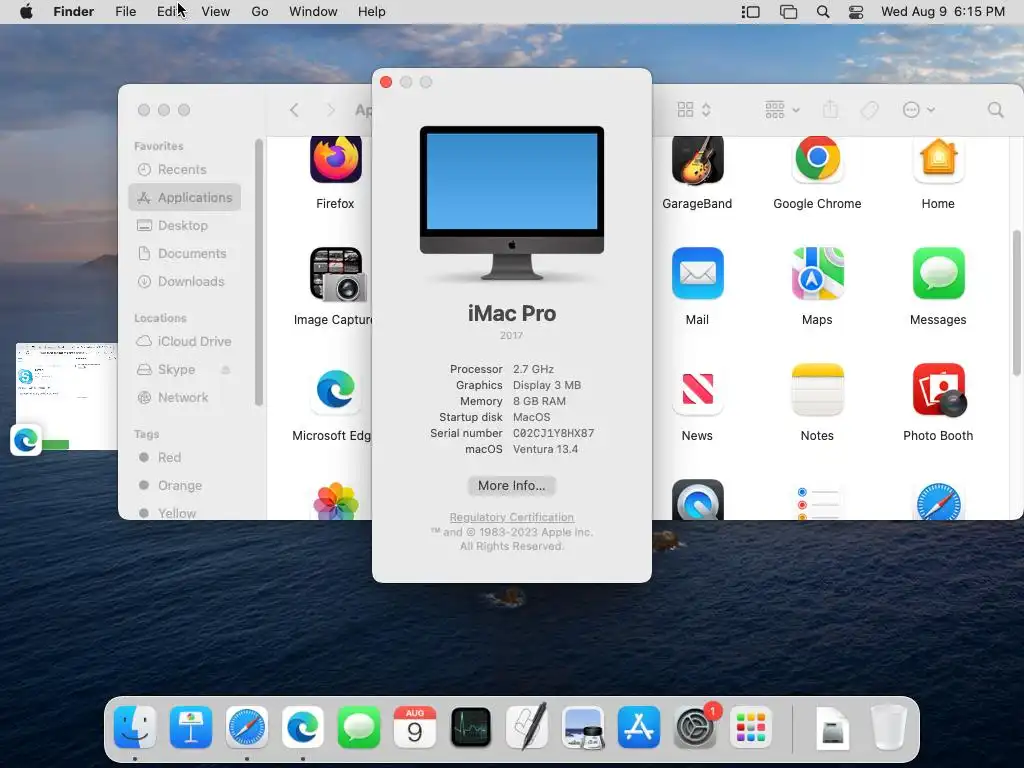Screen dimensions: 1024x768
Task: Open Launchpad from the Dock
Action: pyautogui.click(x=751, y=727)
